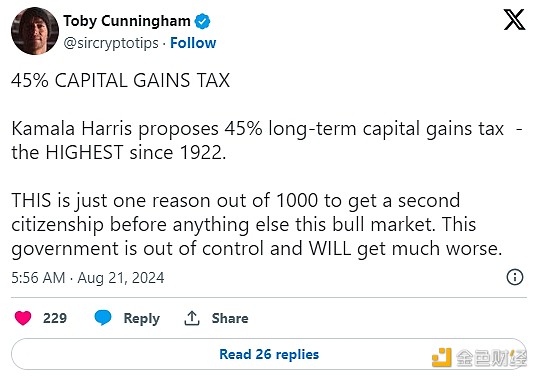Open the @sircryptotips handle
This screenshot has width=538, height=378.
[111, 44]
